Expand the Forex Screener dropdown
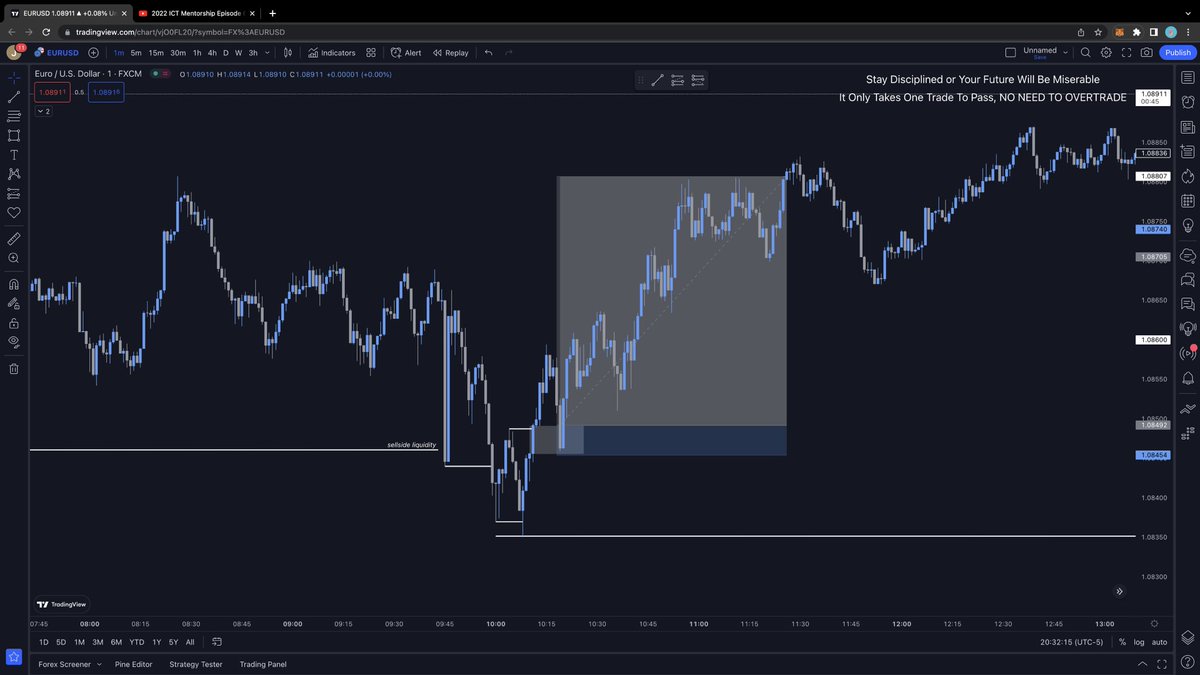The image size is (1200, 675). pyautogui.click(x=99, y=664)
